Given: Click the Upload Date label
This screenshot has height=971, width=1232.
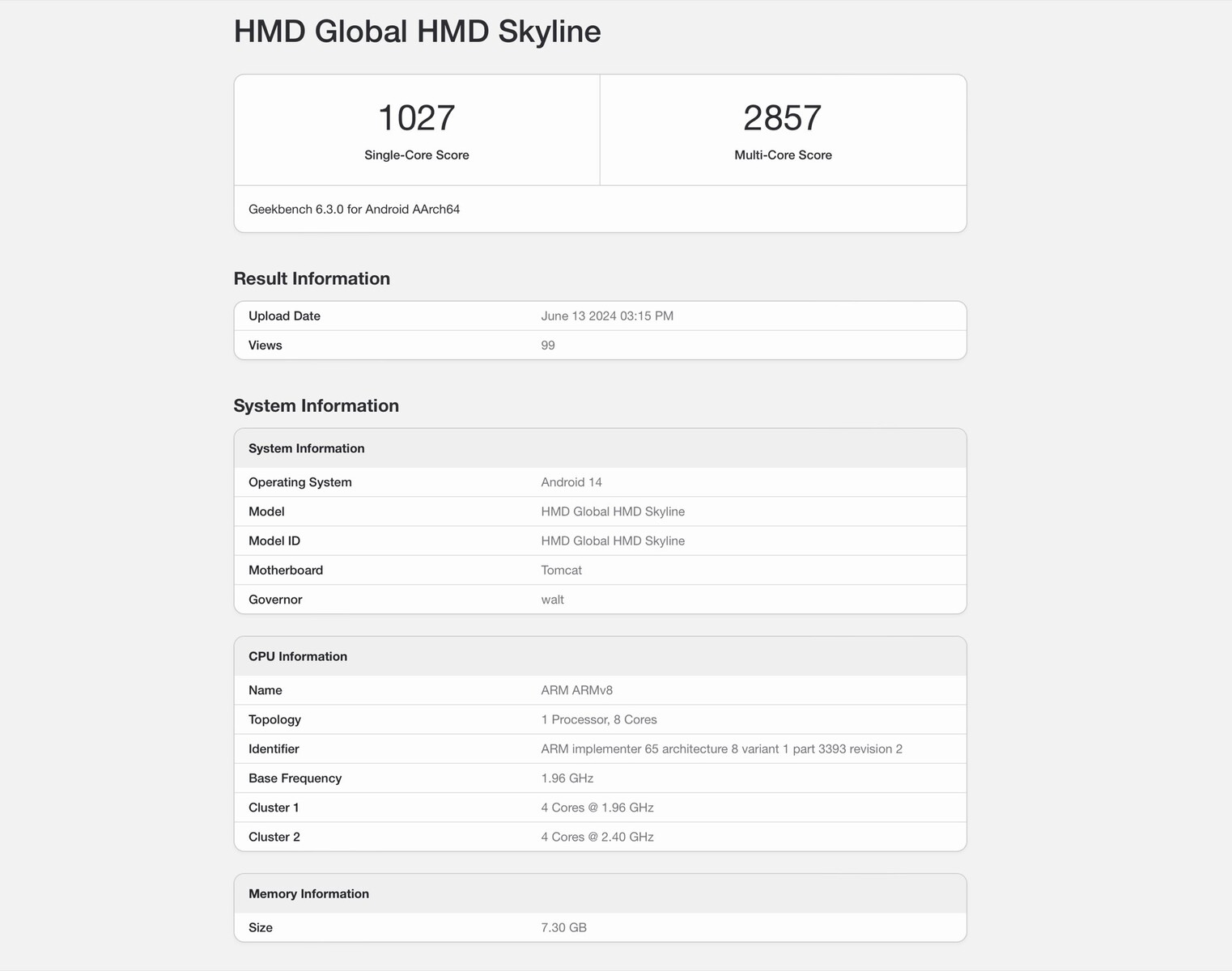Looking at the screenshot, I should coord(284,316).
